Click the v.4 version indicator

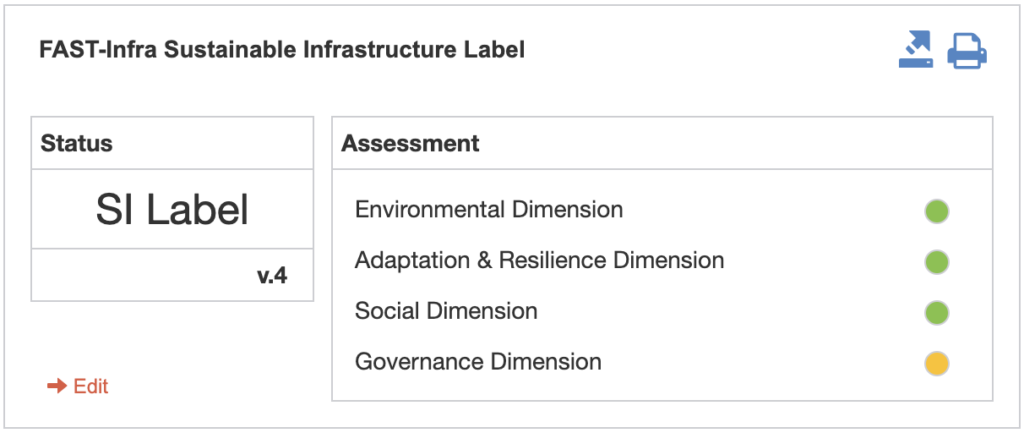click(x=272, y=276)
